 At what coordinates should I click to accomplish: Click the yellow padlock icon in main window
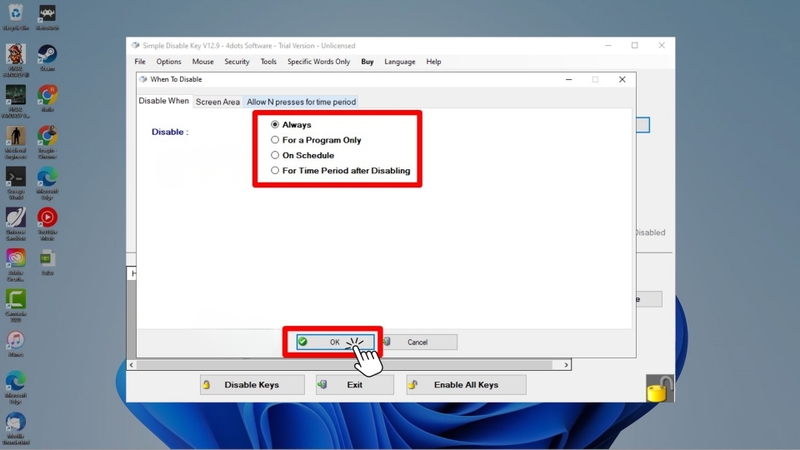point(659,389)
